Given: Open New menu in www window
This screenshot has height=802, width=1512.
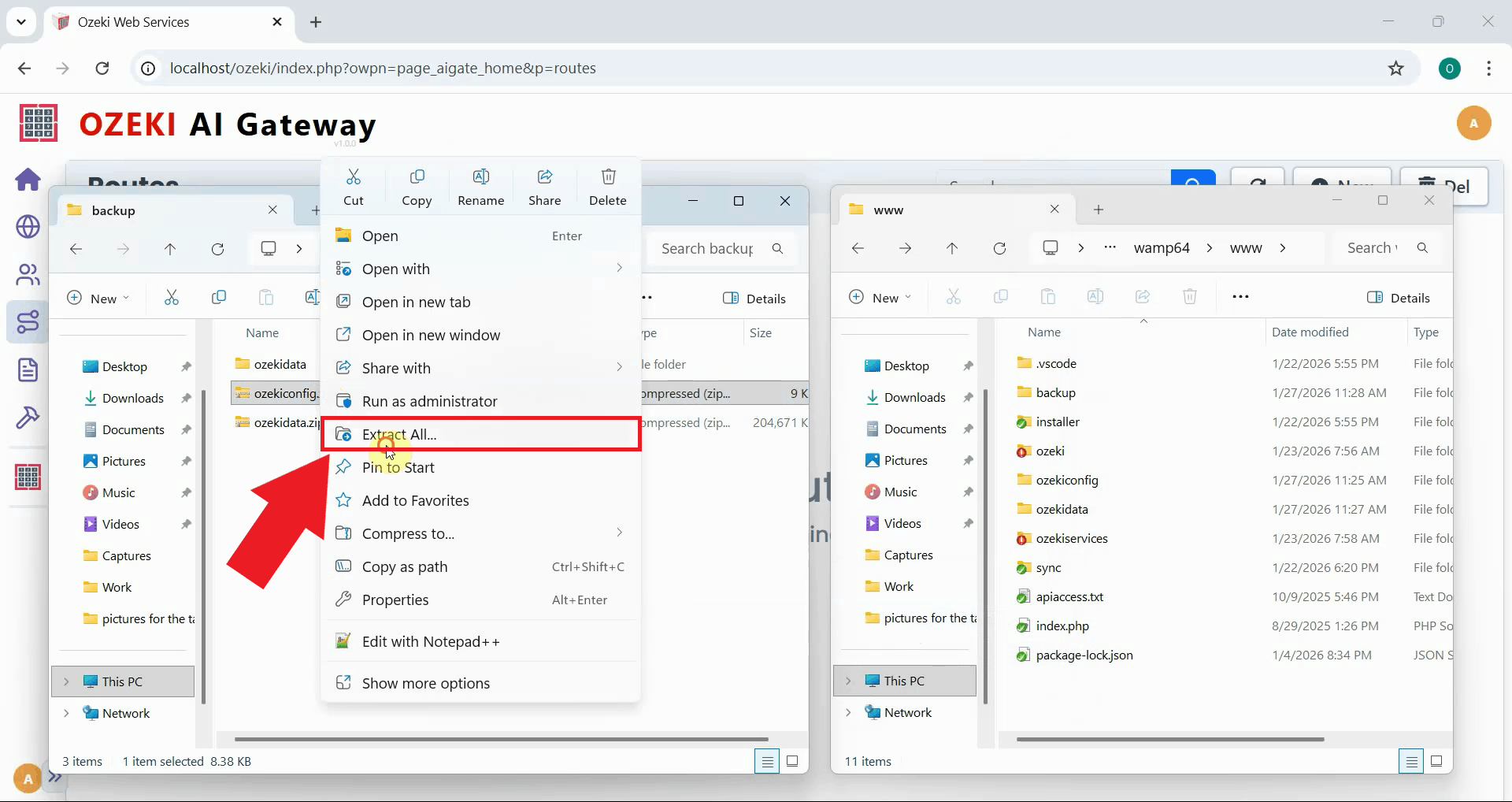Looking at the screenshot, I should [x=880, y=298].
